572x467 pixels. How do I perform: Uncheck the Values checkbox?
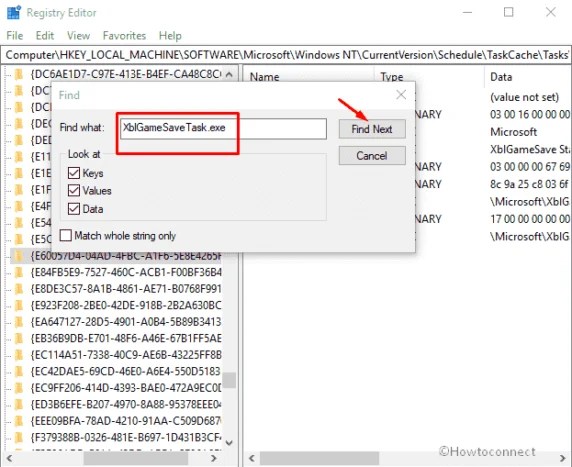pyautogui.click(x=74, y=190)
